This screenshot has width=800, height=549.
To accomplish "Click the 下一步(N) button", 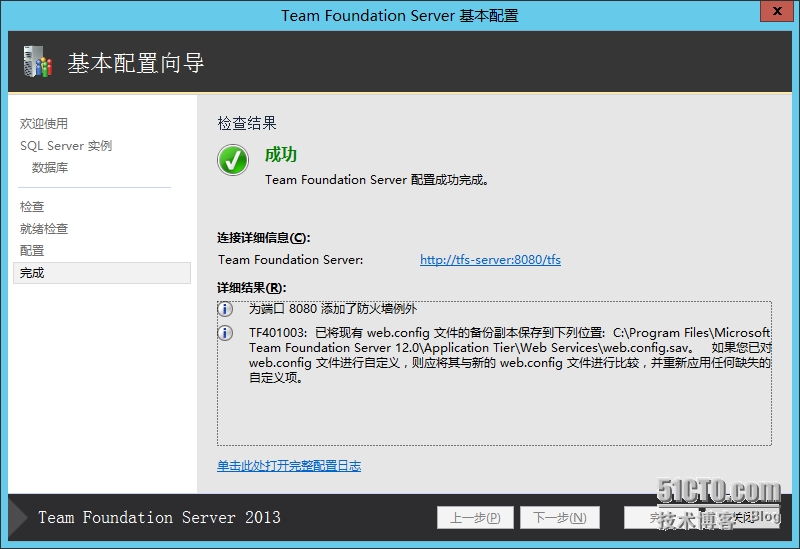I will pyautogui.click(x=560, y=518).
